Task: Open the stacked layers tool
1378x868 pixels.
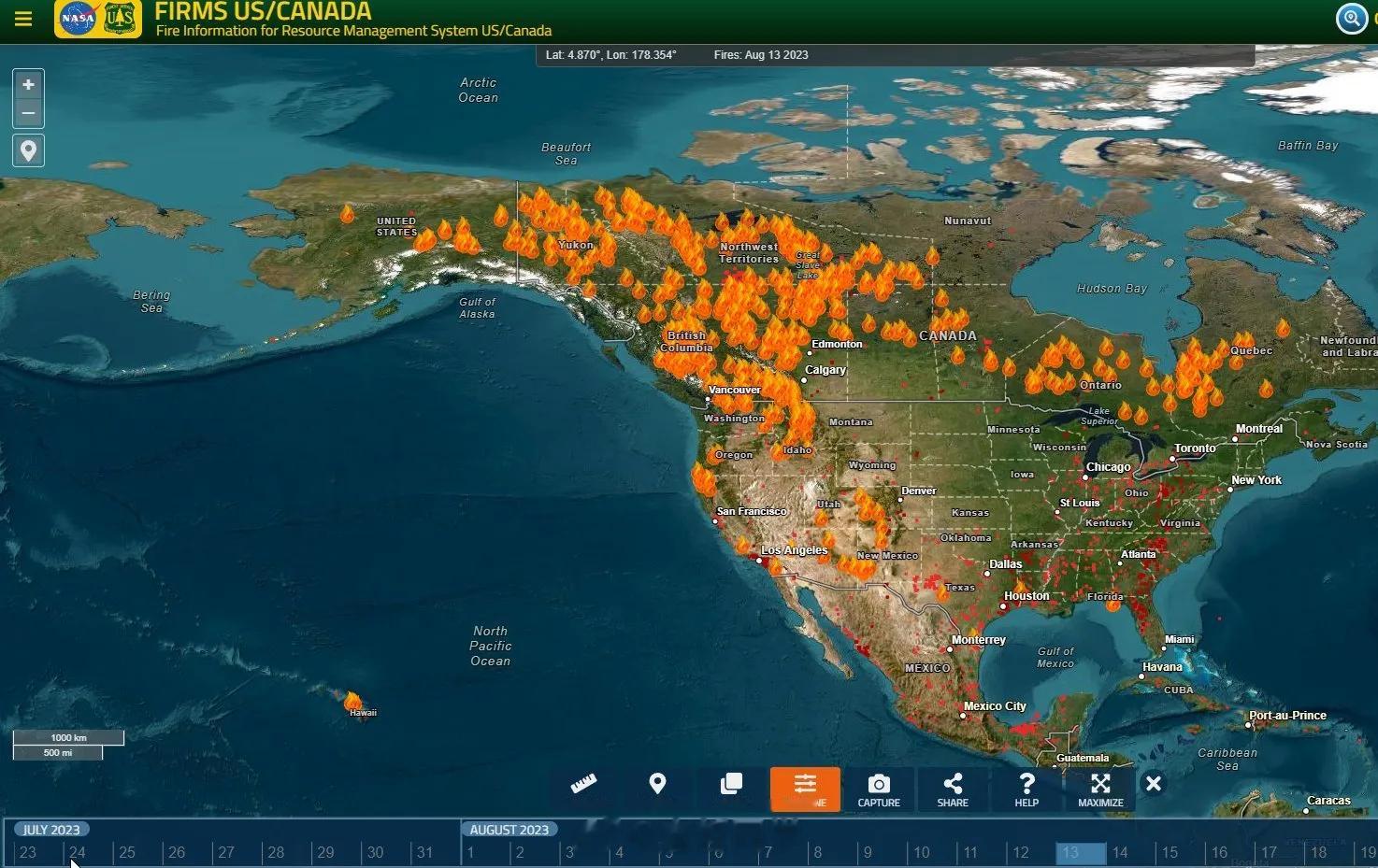Action: pyautogui.click(x=731, y=784)
